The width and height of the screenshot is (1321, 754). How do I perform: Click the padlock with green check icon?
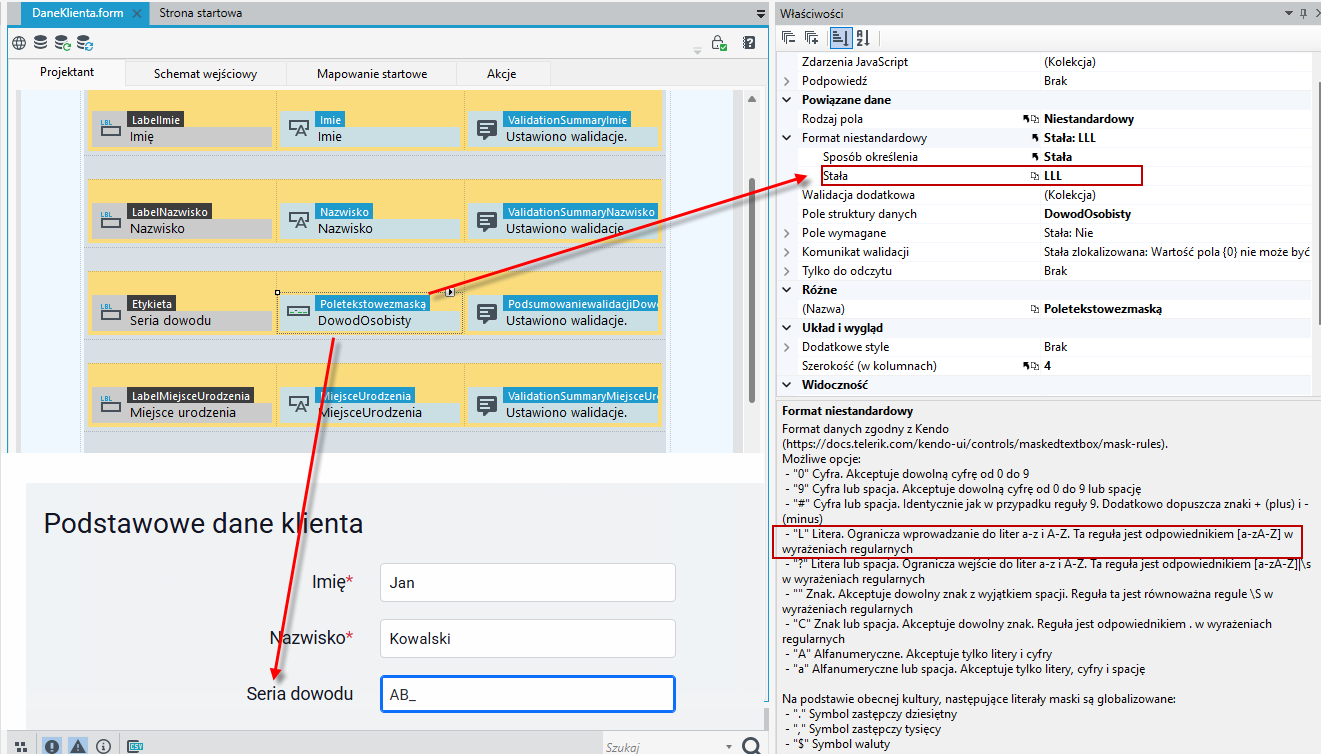click(x=719, y=43)
